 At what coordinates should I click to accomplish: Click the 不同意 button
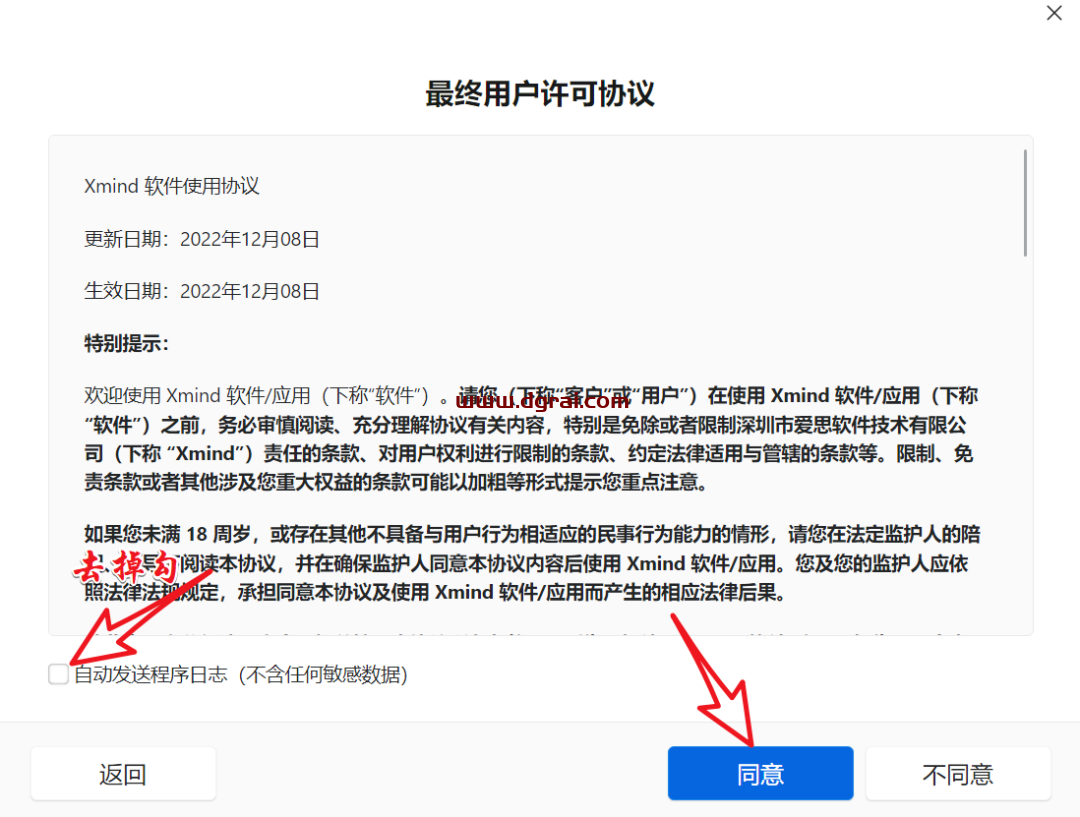pos(957,773)
